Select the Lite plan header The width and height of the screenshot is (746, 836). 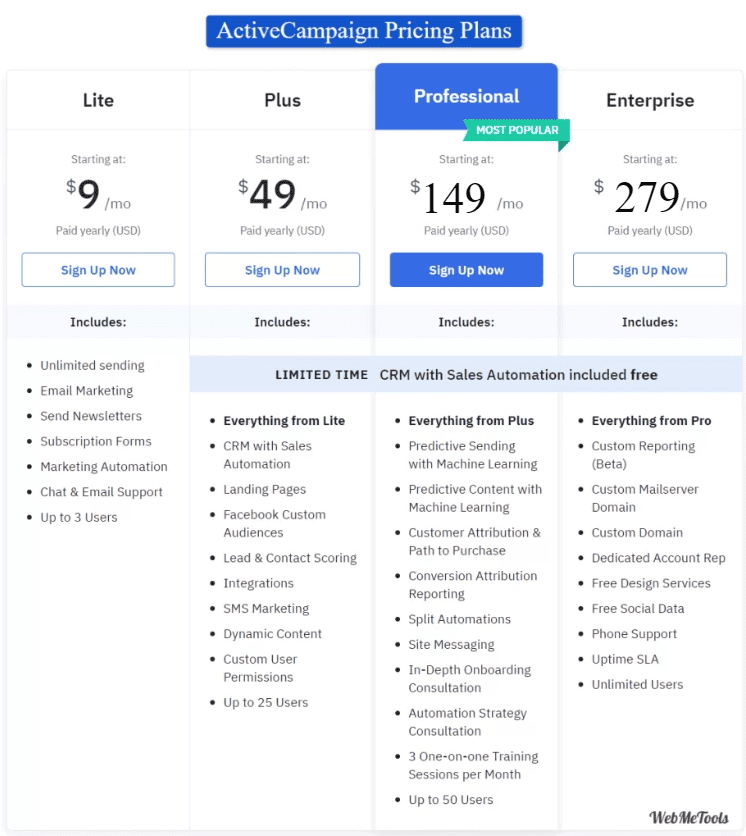tap(98, 100)
